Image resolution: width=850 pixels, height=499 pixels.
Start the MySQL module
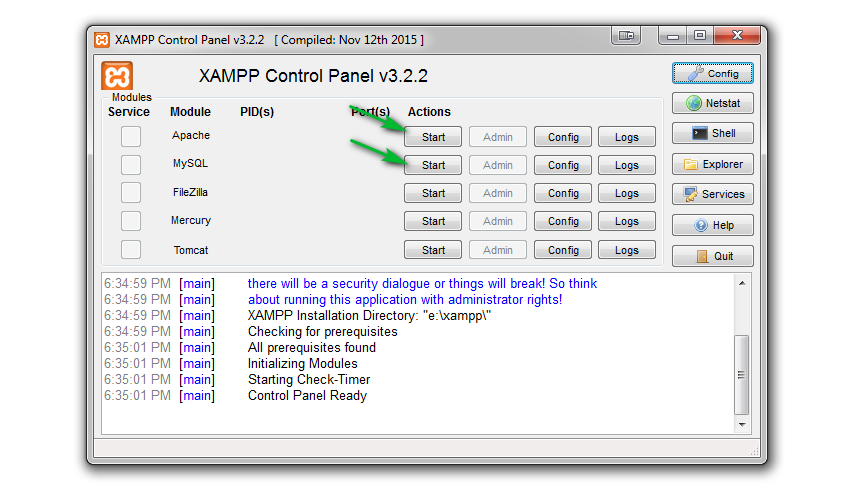coord(433,165)
